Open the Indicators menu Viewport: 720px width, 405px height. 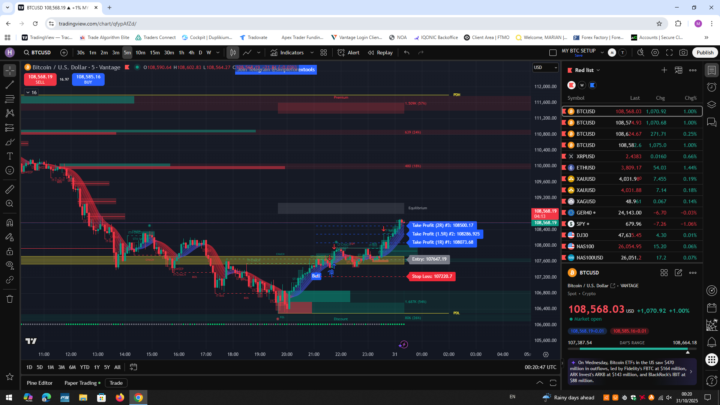click(x=287, y=53)
